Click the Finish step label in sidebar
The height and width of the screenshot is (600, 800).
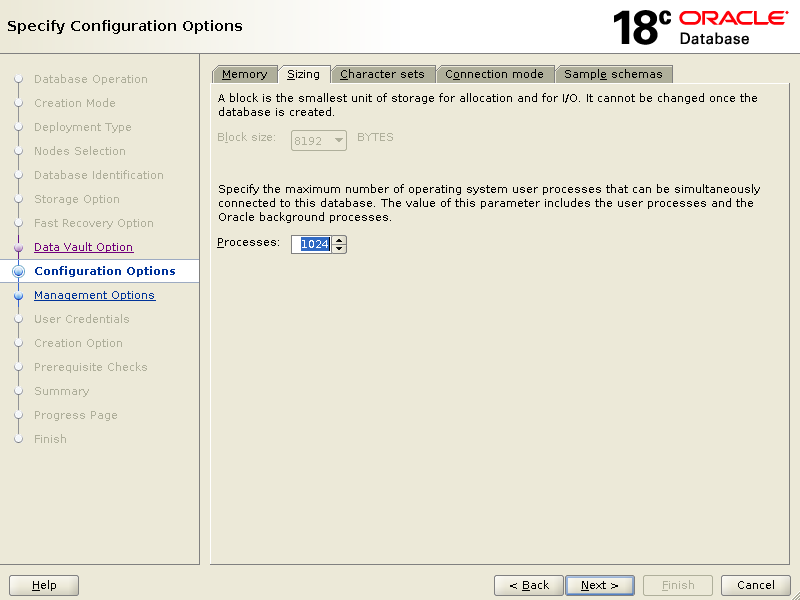tap(50, 439)
